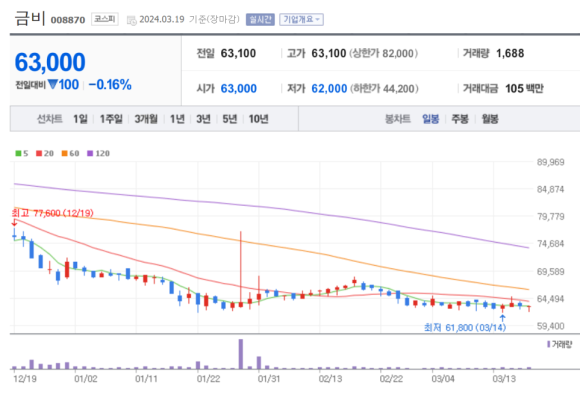This screenshot has height=395, width=580.
Task: Click the stock code 008870
Action: click(x=68, y=20)
